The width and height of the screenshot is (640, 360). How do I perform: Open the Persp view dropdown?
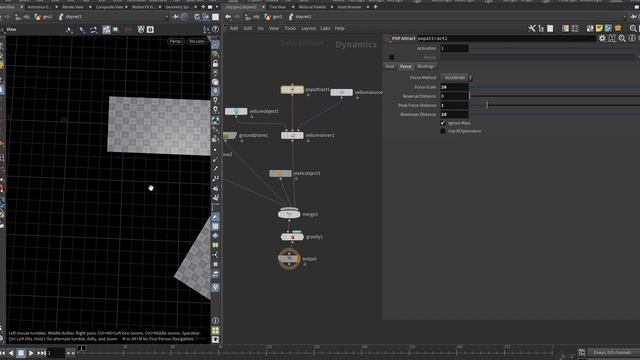(x=176, y=41)
